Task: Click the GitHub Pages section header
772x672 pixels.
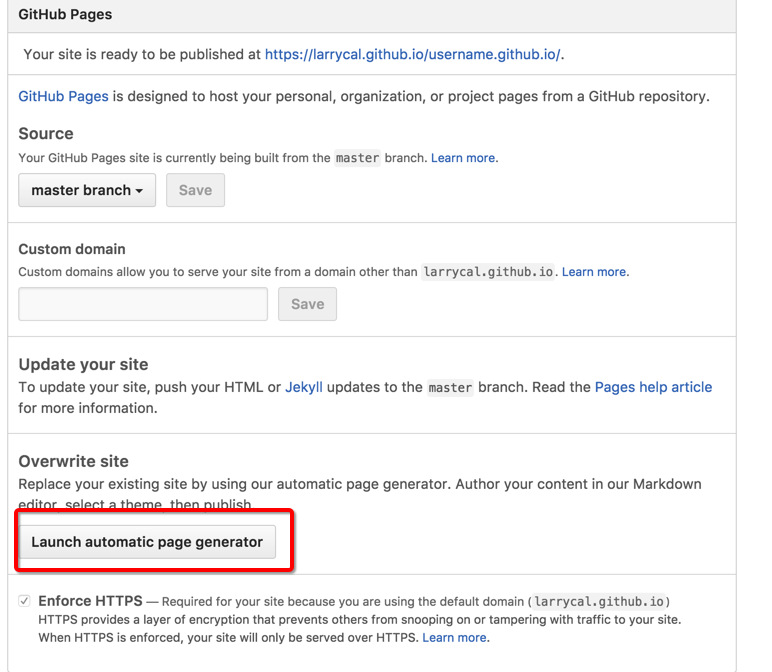Action: (65, 15)
